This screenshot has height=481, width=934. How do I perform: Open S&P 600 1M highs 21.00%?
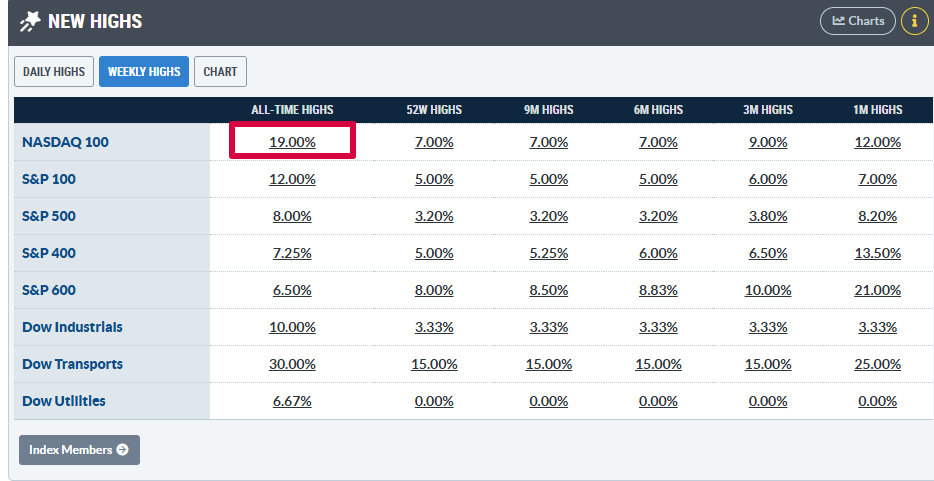point(878,290)
